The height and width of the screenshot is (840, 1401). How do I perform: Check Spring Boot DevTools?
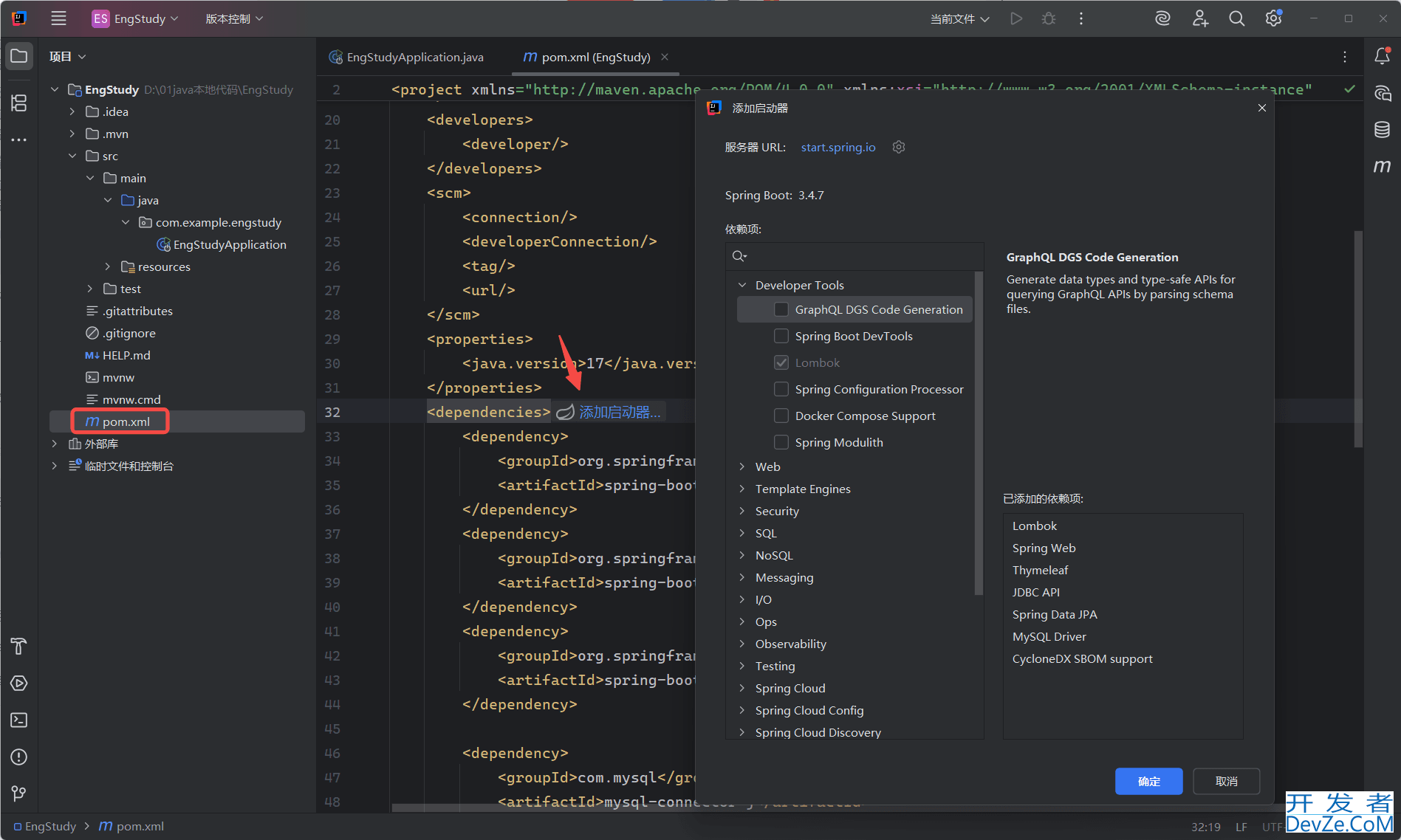pyautogui.click(x=781, y=336)
